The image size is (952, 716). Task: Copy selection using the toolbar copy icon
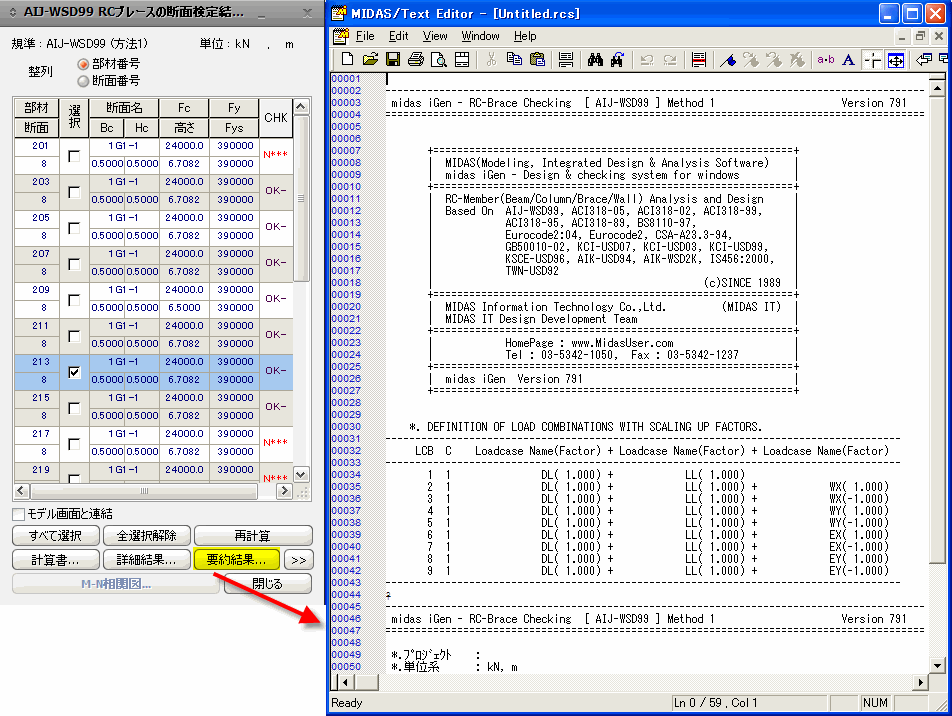coord(514,60)
